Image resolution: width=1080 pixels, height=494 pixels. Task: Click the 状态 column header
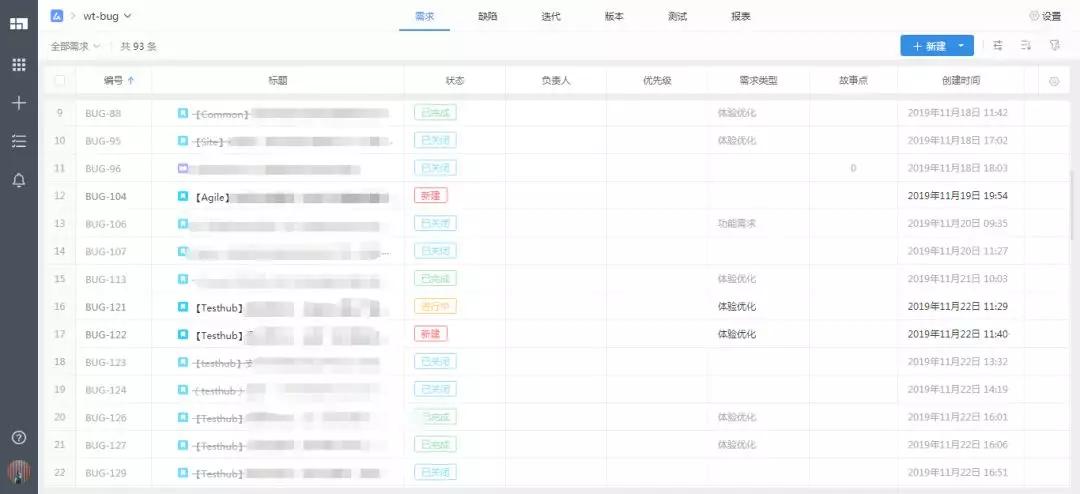[x=455, y=81]
